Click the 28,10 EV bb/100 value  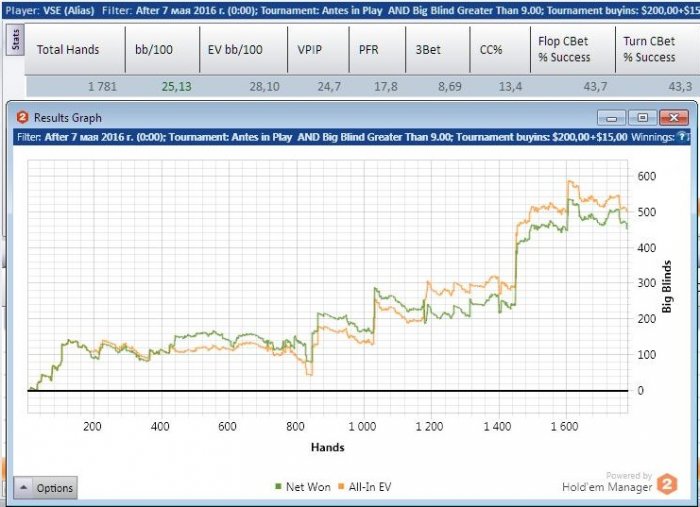point(264,87)
